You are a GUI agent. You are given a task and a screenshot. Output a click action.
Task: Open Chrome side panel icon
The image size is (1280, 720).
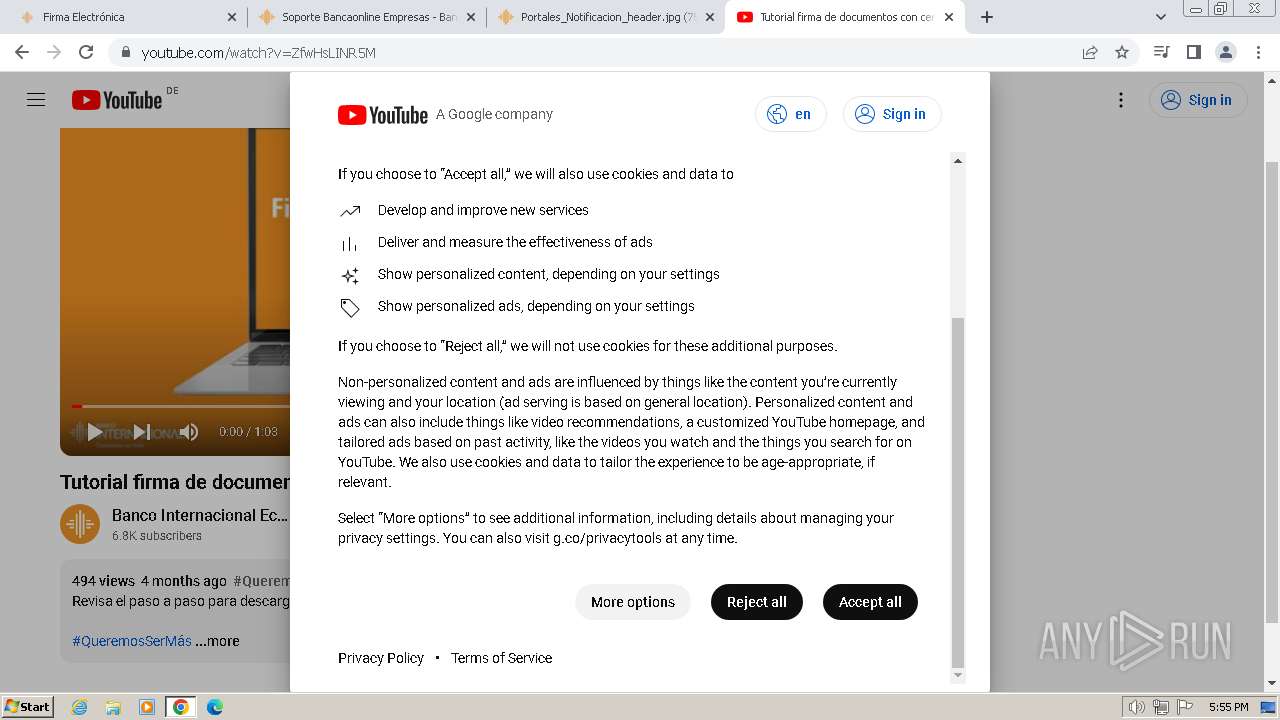coord(1193,52)
